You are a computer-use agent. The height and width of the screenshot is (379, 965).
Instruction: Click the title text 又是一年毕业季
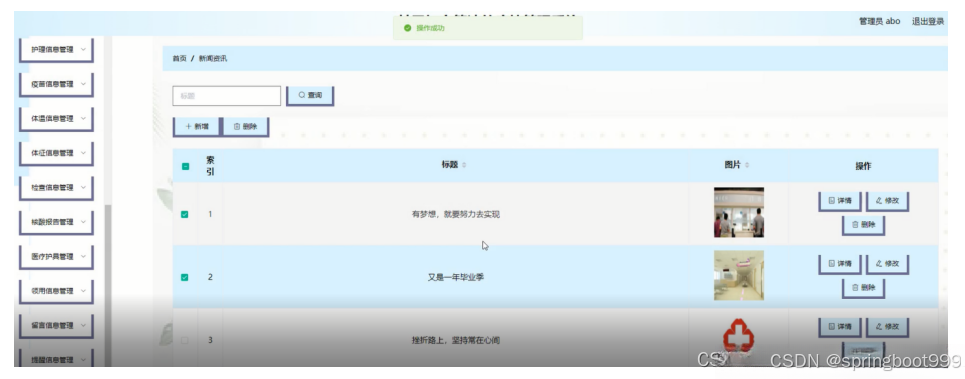coord(455,277)
